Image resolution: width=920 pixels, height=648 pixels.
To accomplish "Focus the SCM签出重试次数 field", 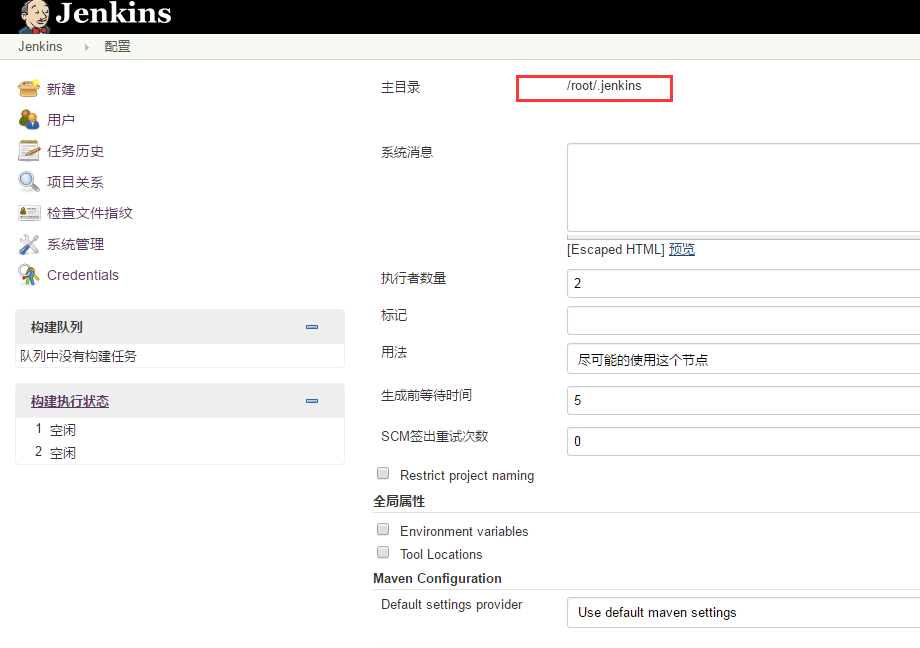I will pos(743,441).
